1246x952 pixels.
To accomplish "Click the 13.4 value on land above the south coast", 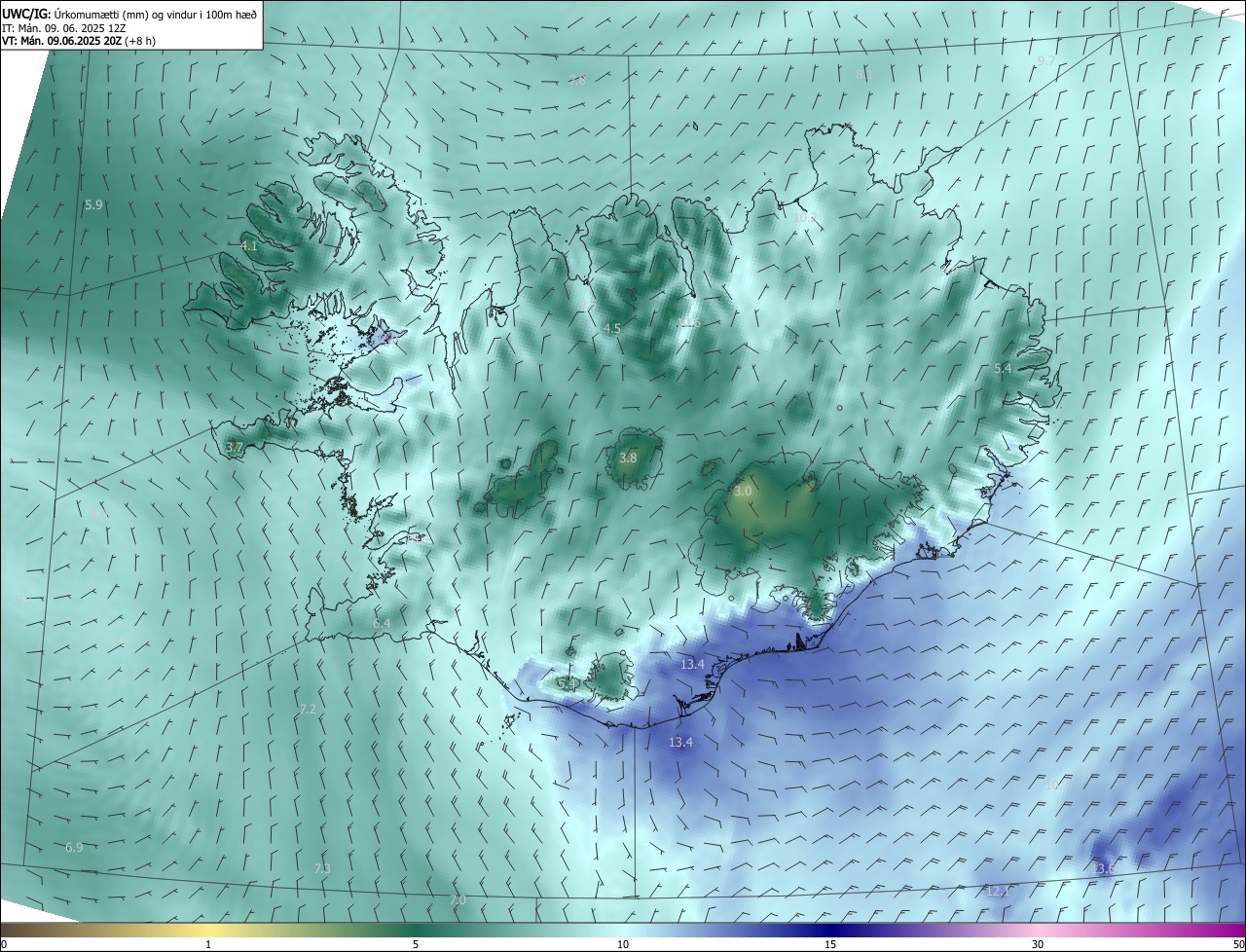I will (692, 664).
